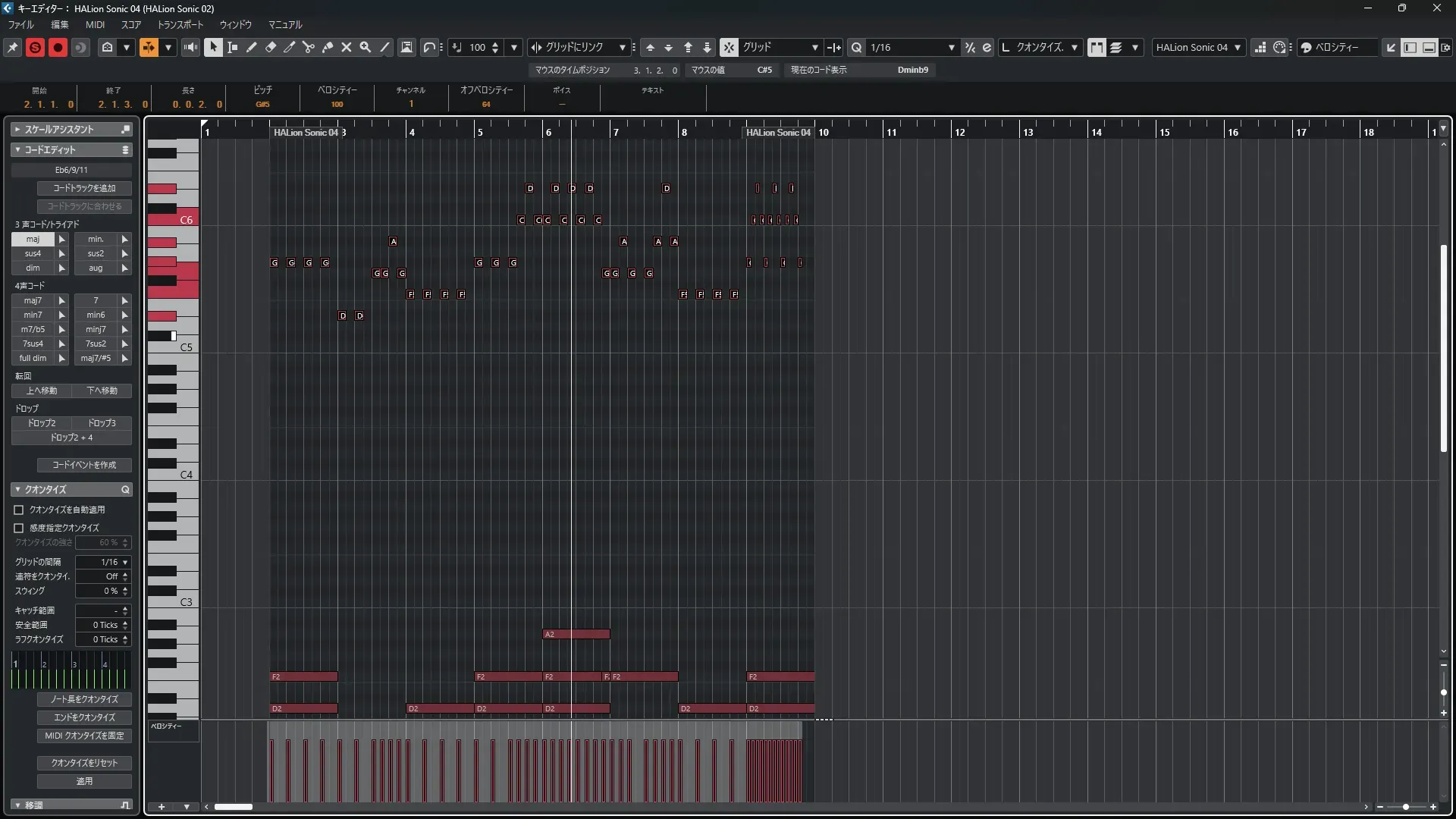Viewport: 1456px width, 819px height.
Task: Click the Add to Chord Track button
Action: coord(84,188)
